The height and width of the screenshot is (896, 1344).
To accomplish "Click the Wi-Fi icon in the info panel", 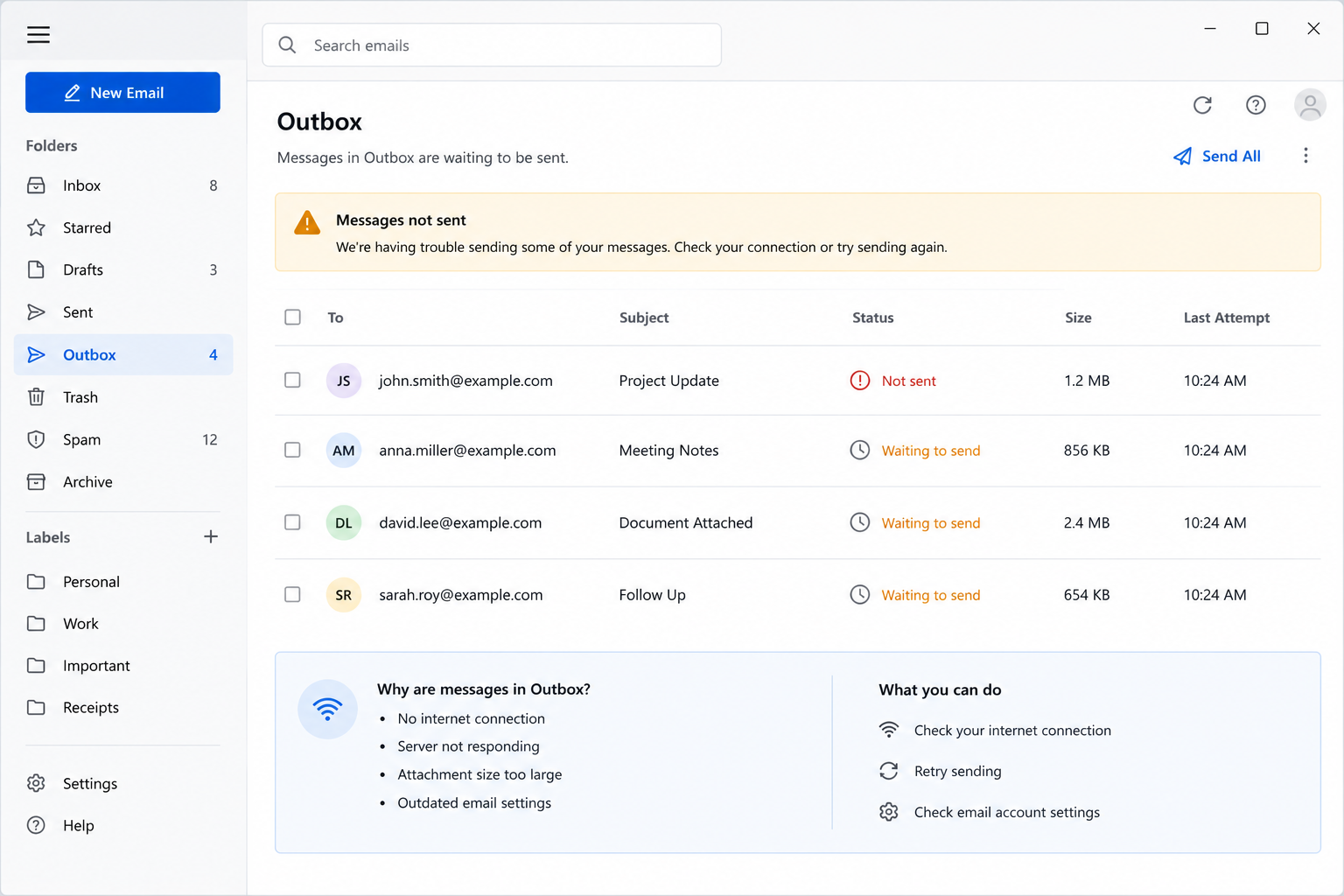I will click(327, 709).
